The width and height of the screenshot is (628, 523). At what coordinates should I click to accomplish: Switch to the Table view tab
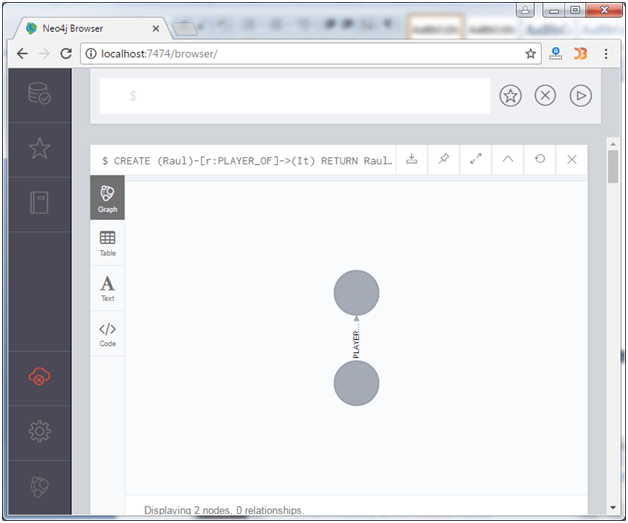(x=107, y=243)
